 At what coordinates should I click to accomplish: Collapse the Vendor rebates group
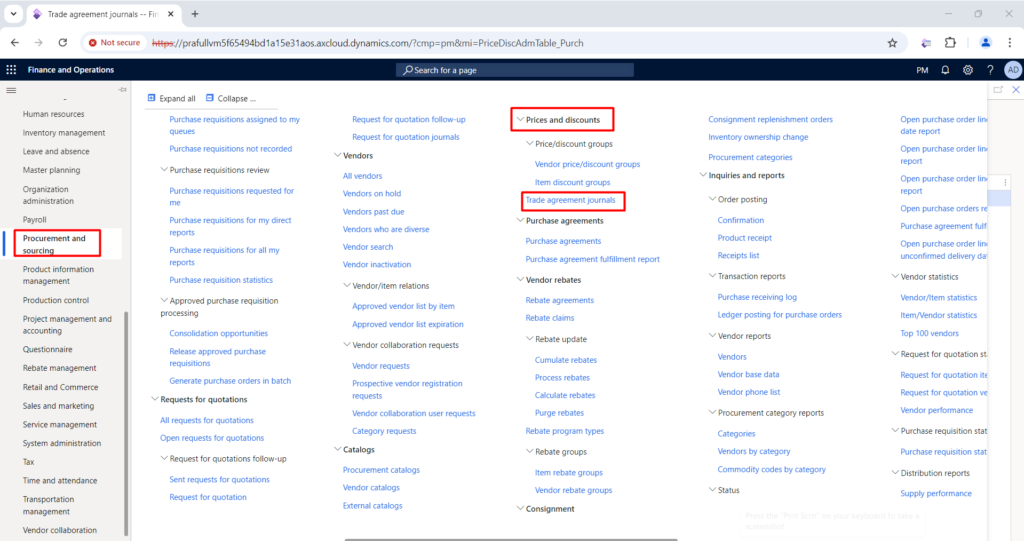click(520, 280)
